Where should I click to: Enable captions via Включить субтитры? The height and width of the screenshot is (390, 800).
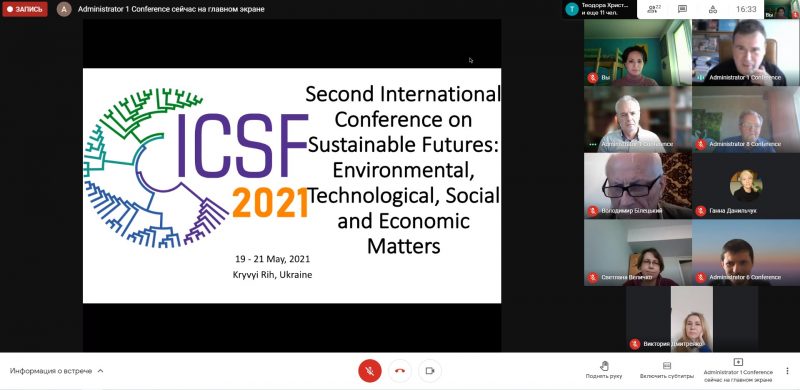click(x=667, y=371)
